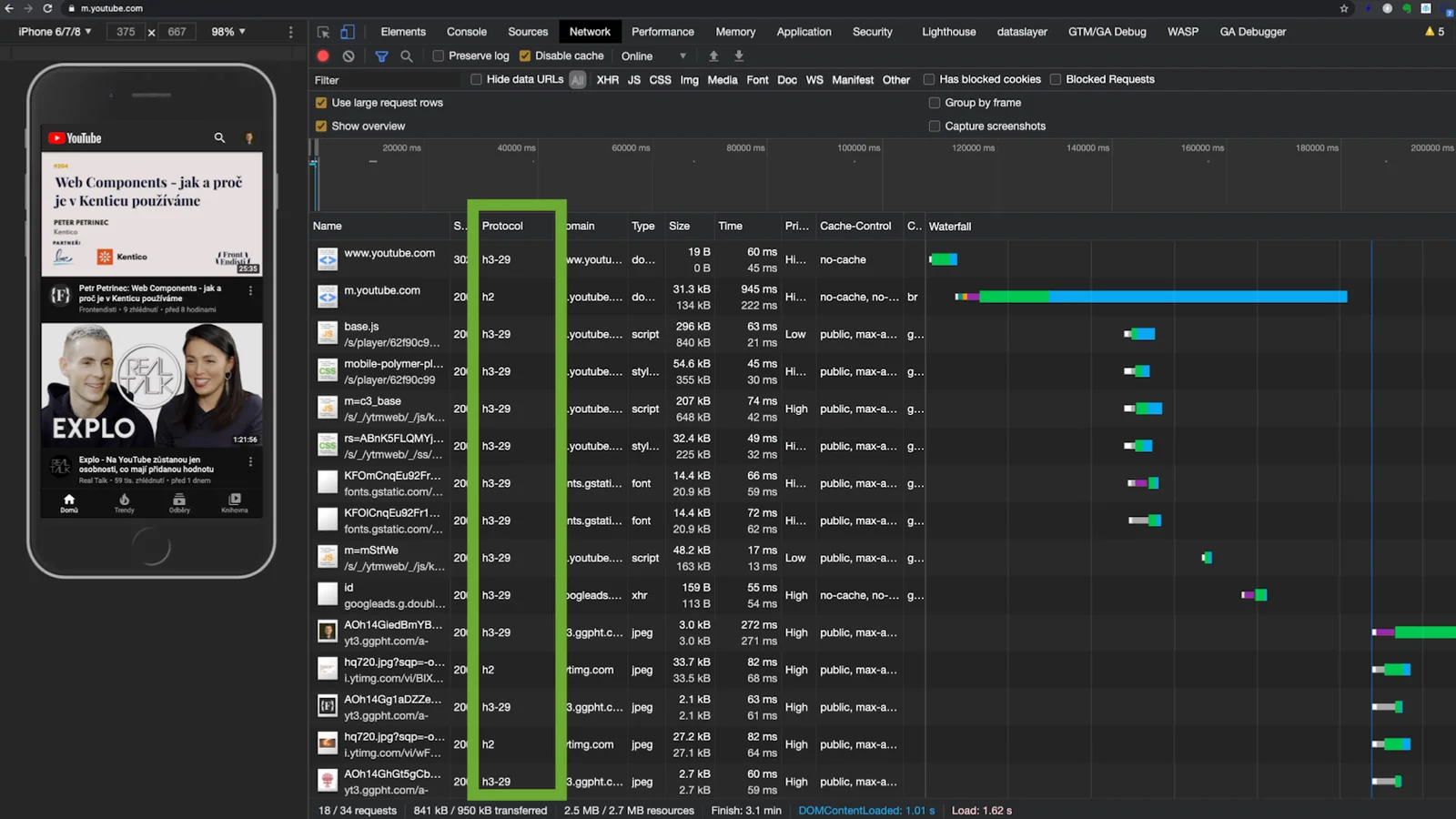Stop recording network log

[323, 56]
